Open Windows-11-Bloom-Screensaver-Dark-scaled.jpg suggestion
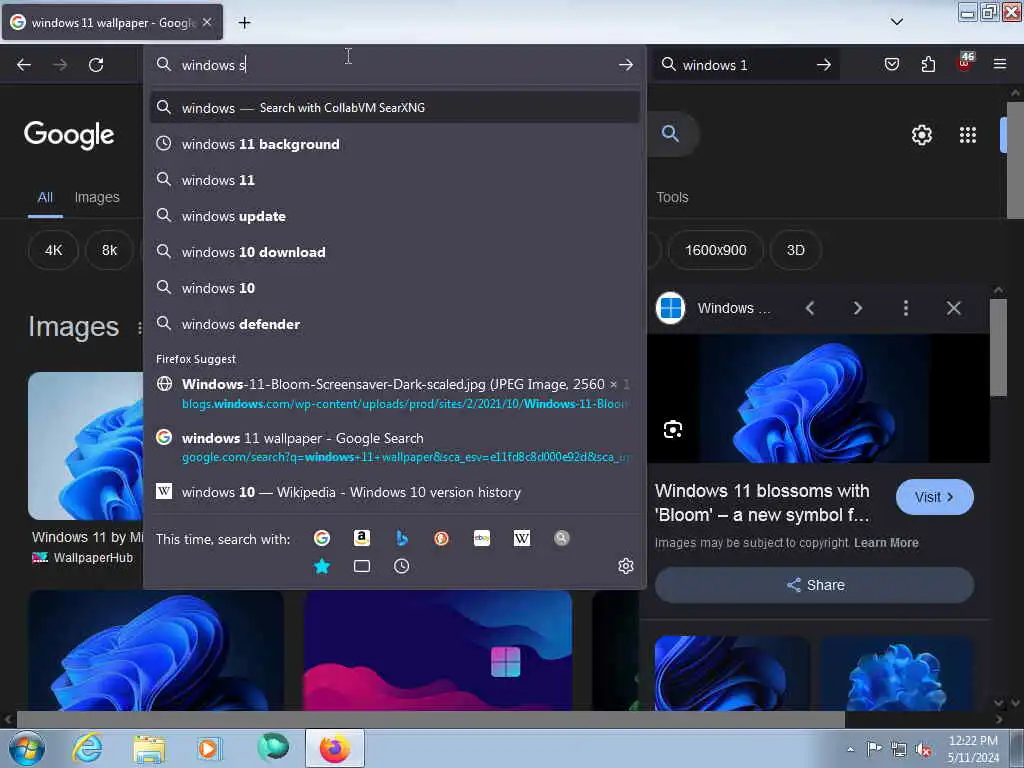Image resolution: width=1024 pixels, height=768 pixels. tap(394, 394)
